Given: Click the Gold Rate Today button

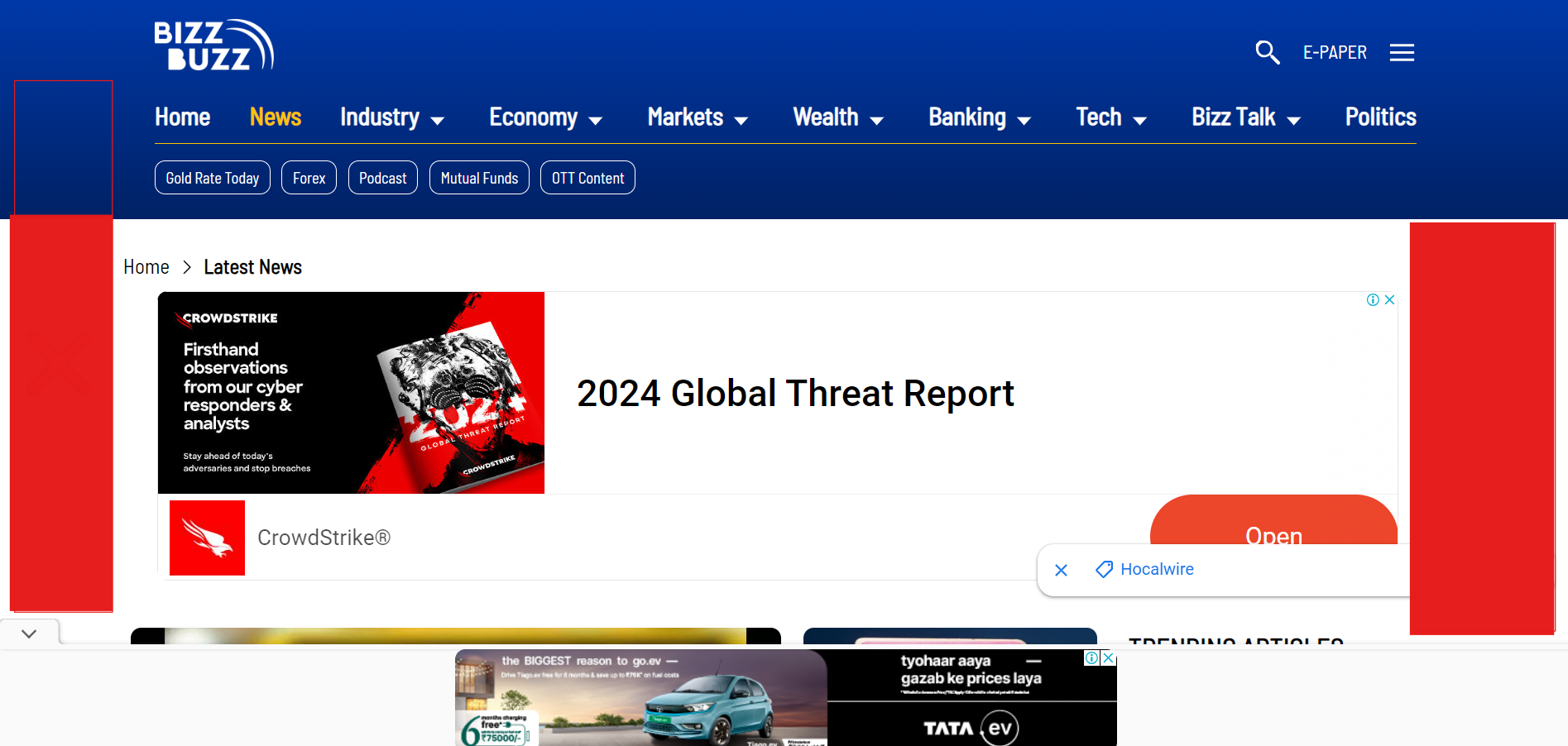Looking at the screenshot, I should [x=213, y=178].
